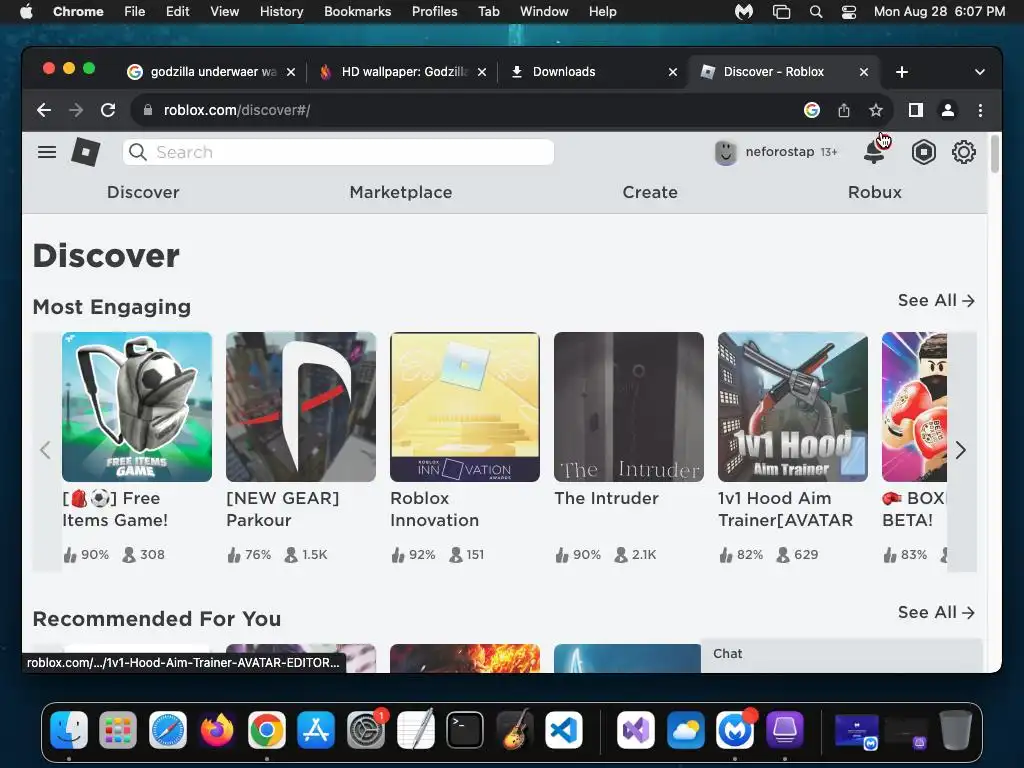The height and width of the screenshot is (768, 1024).
Task: Open the Create navigation tab
Action: (650, 192)
